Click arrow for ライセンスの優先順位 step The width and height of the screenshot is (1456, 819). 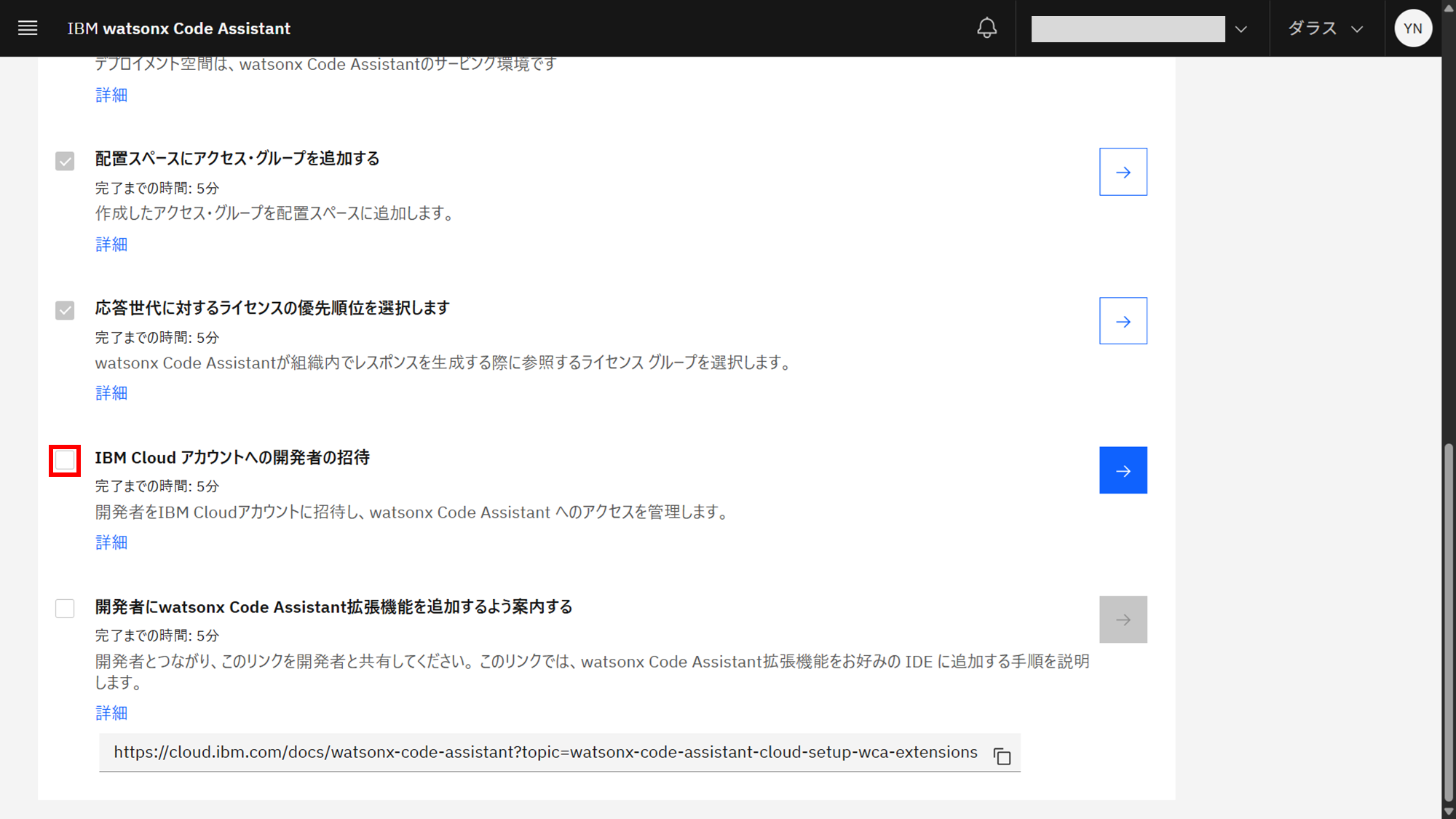point(1123,321)
